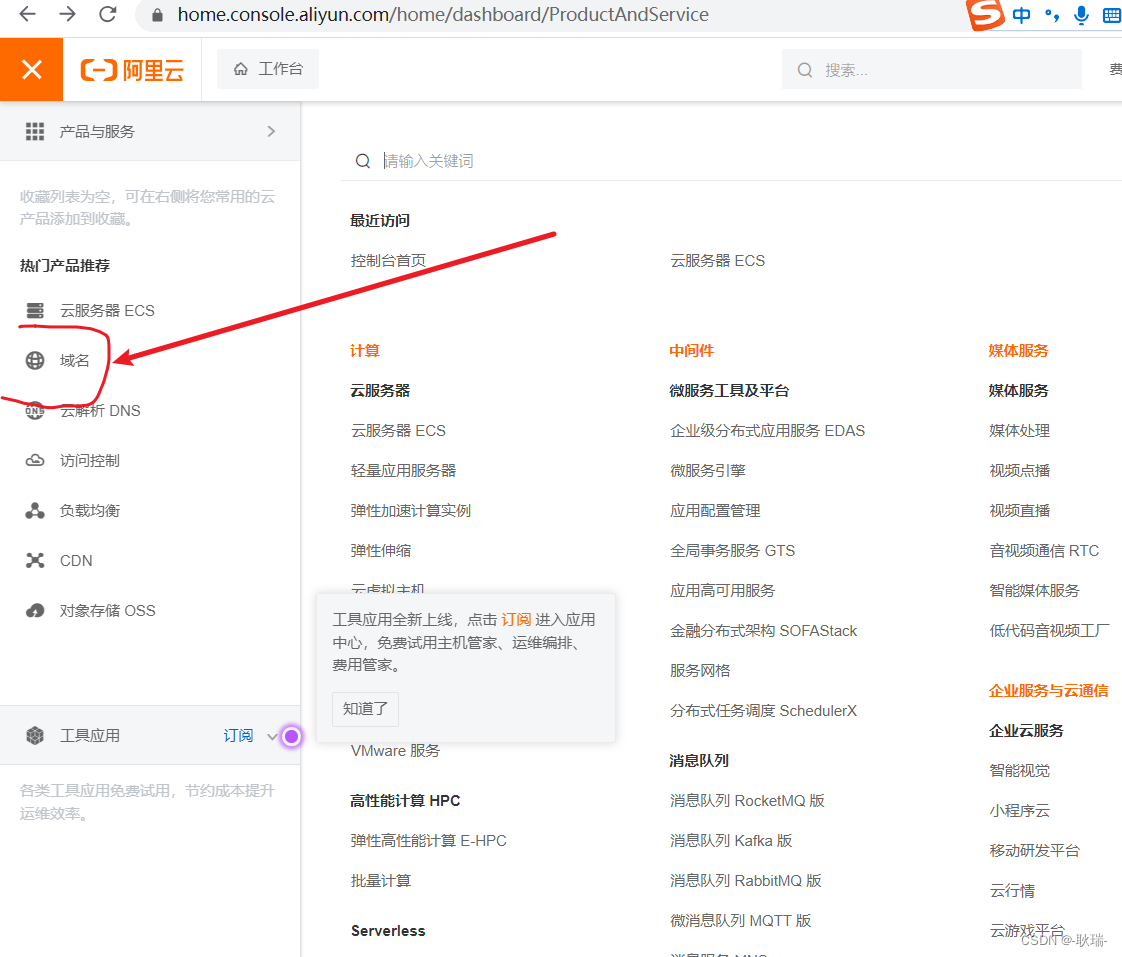The image size is (1122, 957).
Task: Expand the 工具应用 dropdown chevron
Action: (x=272, y=737)
